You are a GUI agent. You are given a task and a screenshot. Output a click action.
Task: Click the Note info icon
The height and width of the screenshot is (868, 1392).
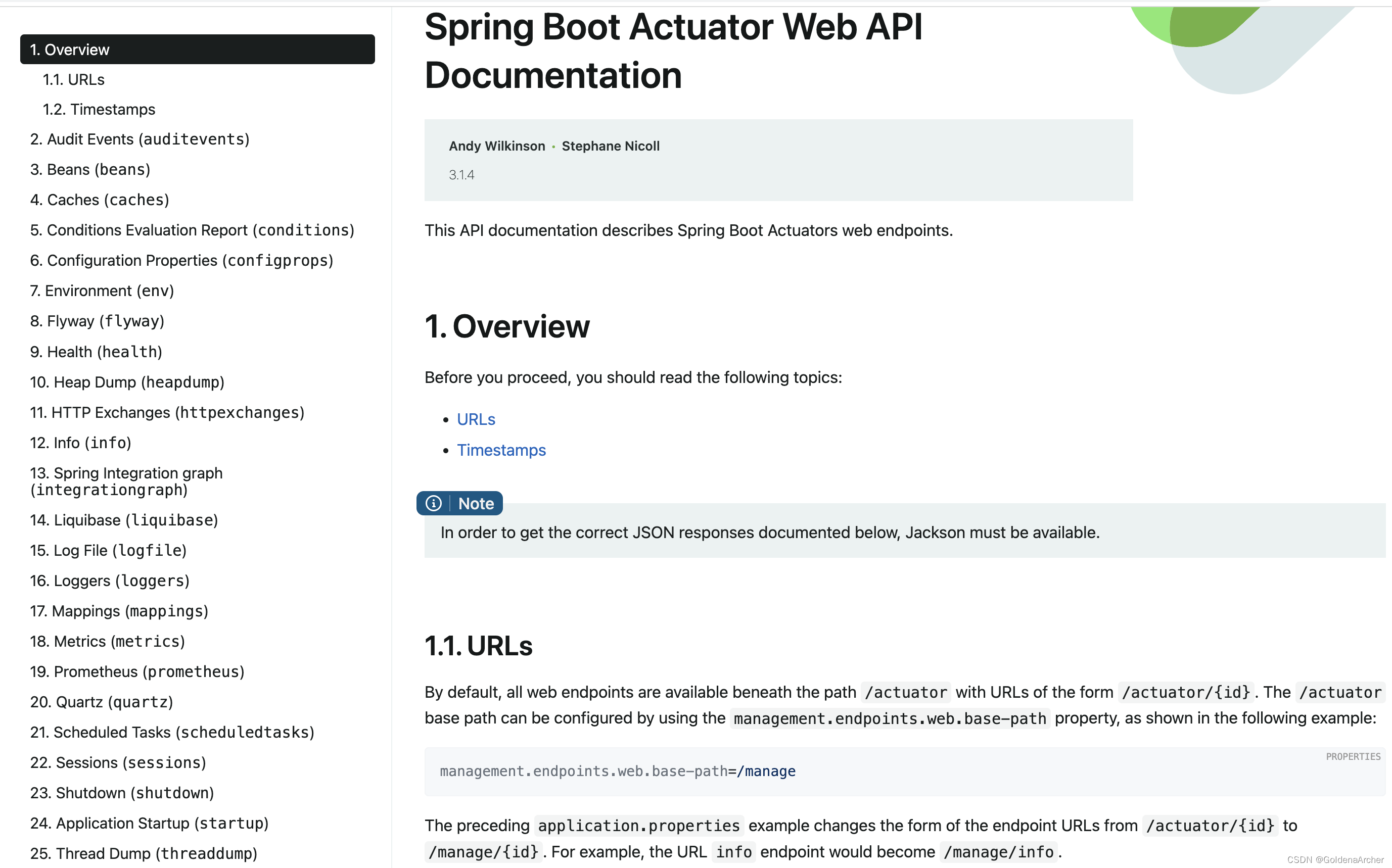click(434, 503)
